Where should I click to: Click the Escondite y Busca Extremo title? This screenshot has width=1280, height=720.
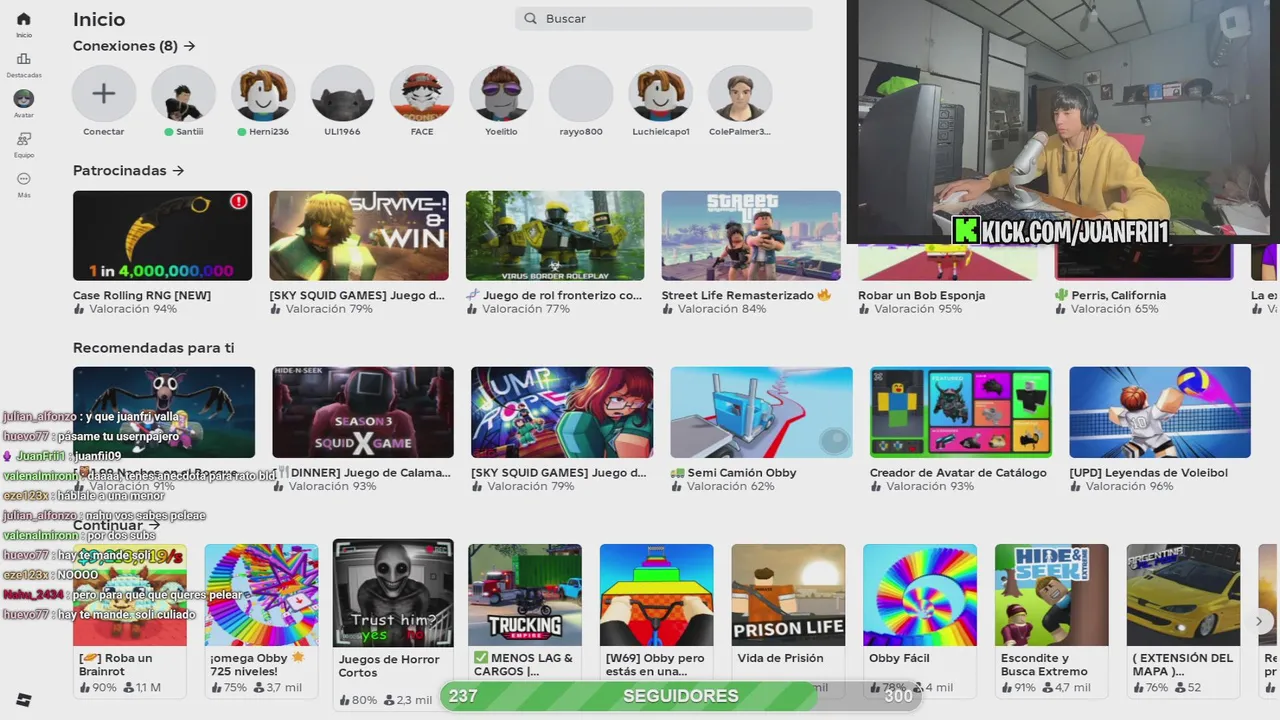pyautogui.click(x=1044, y=665)
